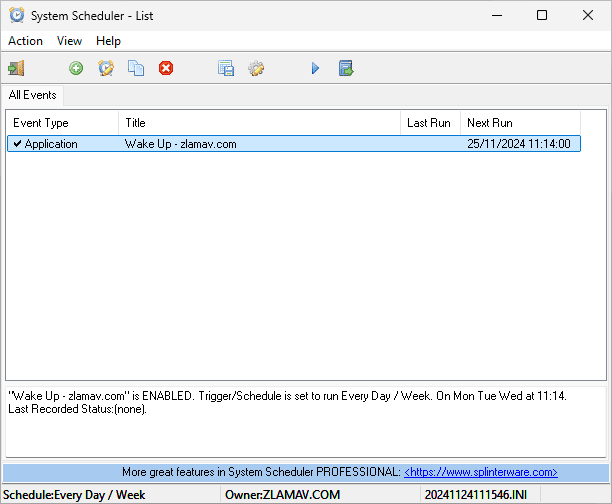The height and width of the screenshot is (504, 612).
Task: Select the All Events tab
Action: tap(32, 95)
